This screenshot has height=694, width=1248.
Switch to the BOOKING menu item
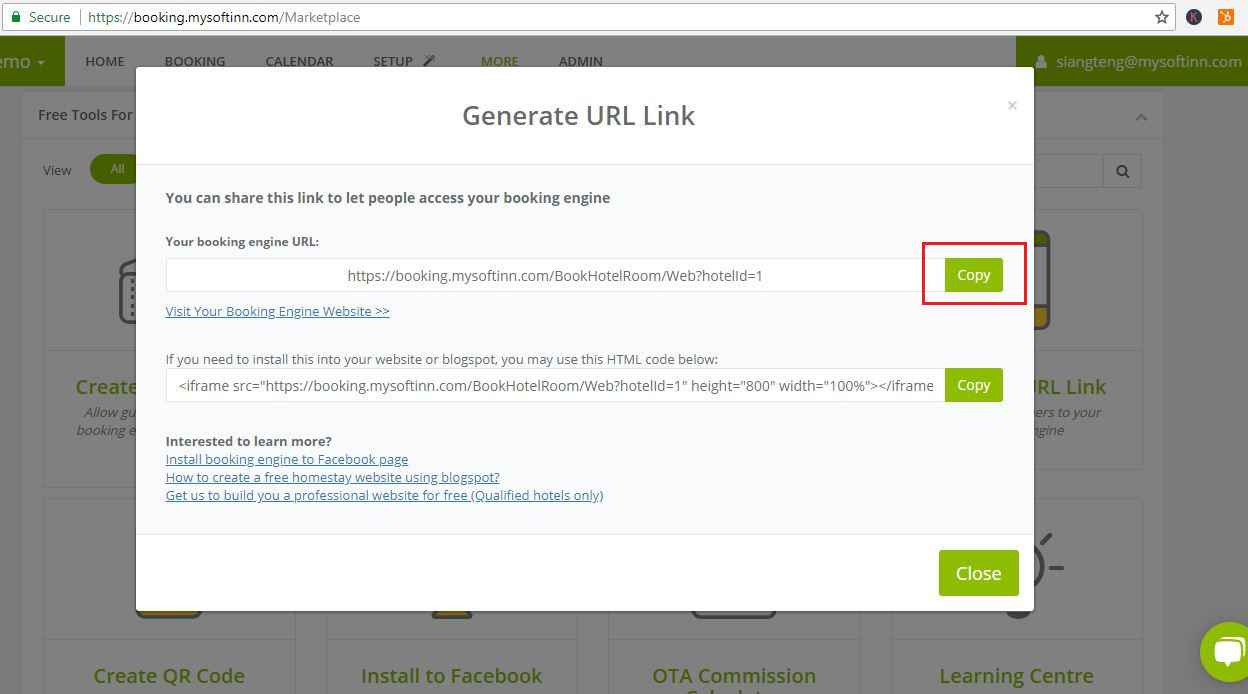[x=194, y=61]
